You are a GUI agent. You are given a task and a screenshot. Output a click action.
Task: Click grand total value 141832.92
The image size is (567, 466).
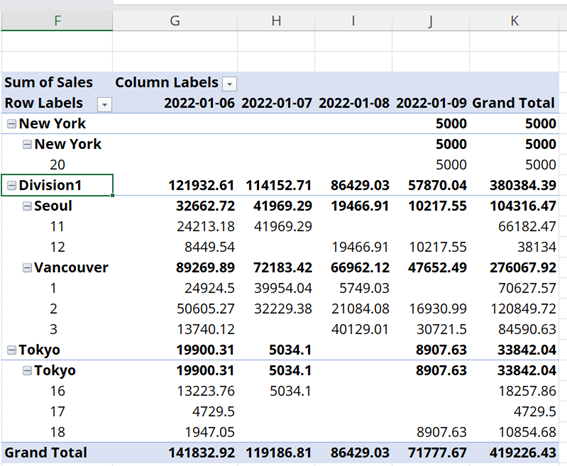202,453
